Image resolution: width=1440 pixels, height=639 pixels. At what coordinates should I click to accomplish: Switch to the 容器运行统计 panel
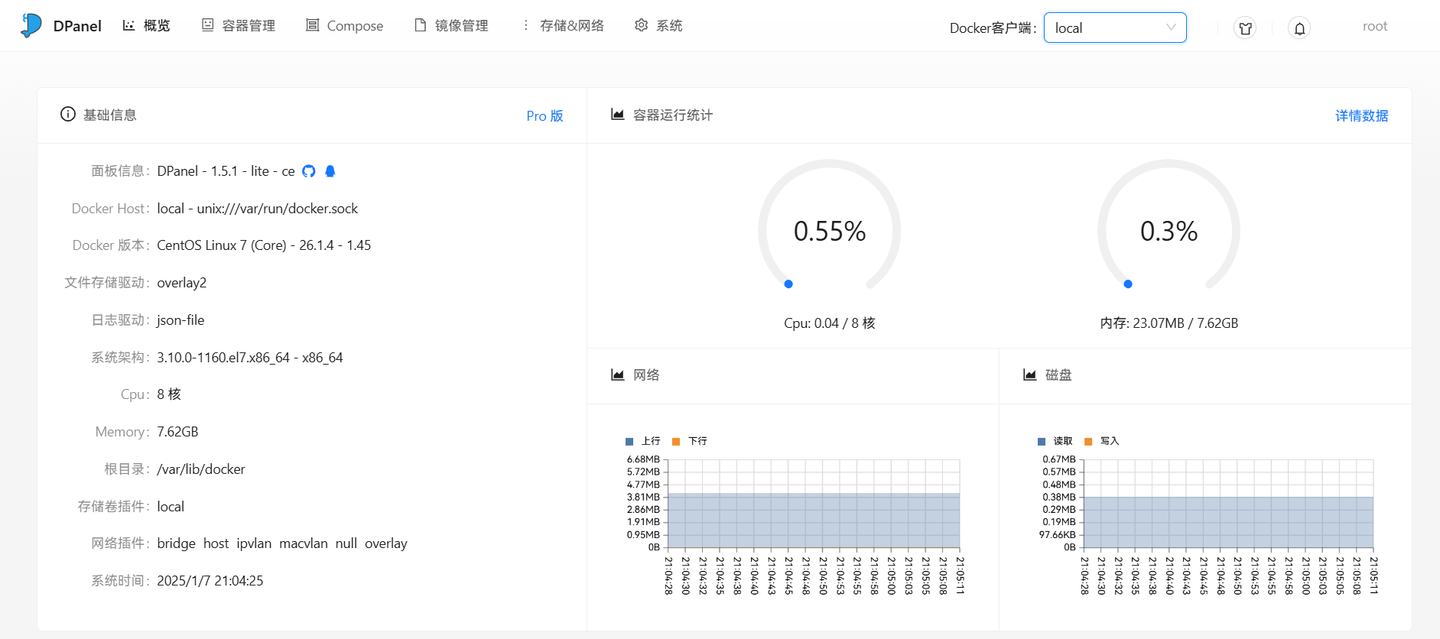pyautogui.click(x=675, y=114)
